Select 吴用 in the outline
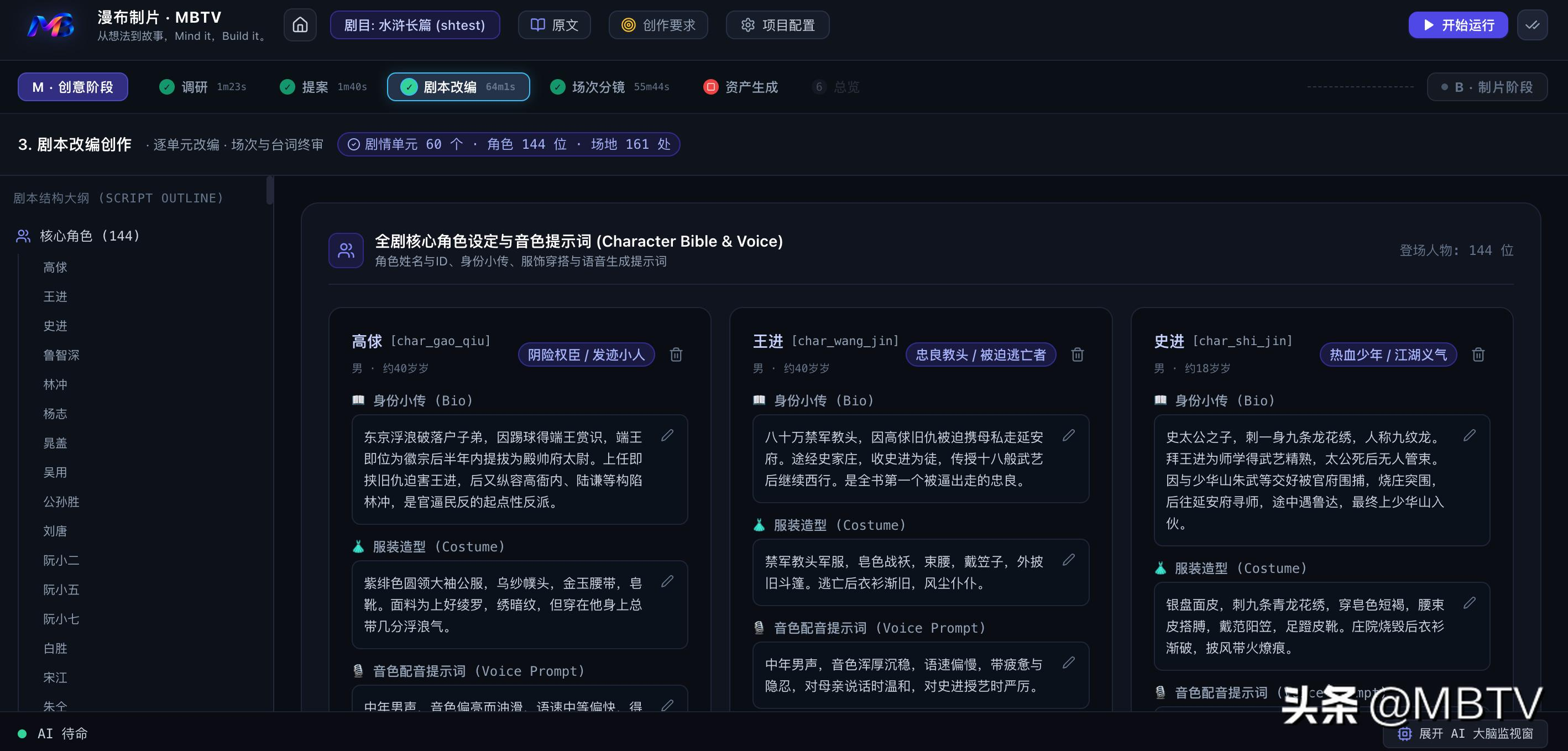 55,473
